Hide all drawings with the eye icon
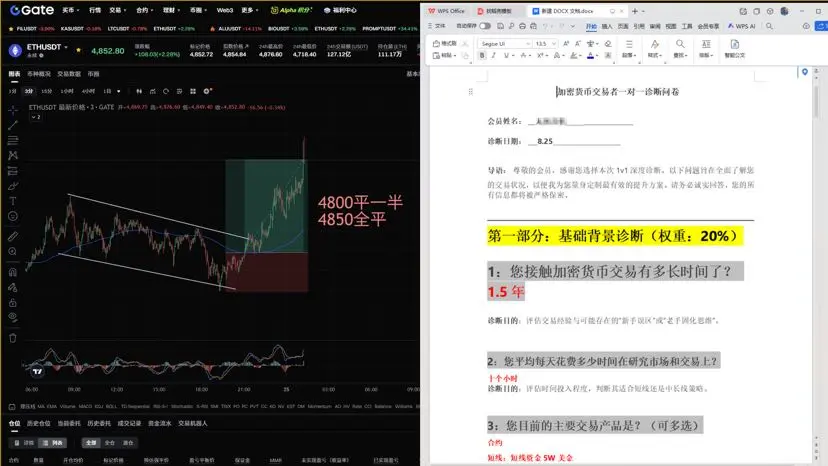 13,317
